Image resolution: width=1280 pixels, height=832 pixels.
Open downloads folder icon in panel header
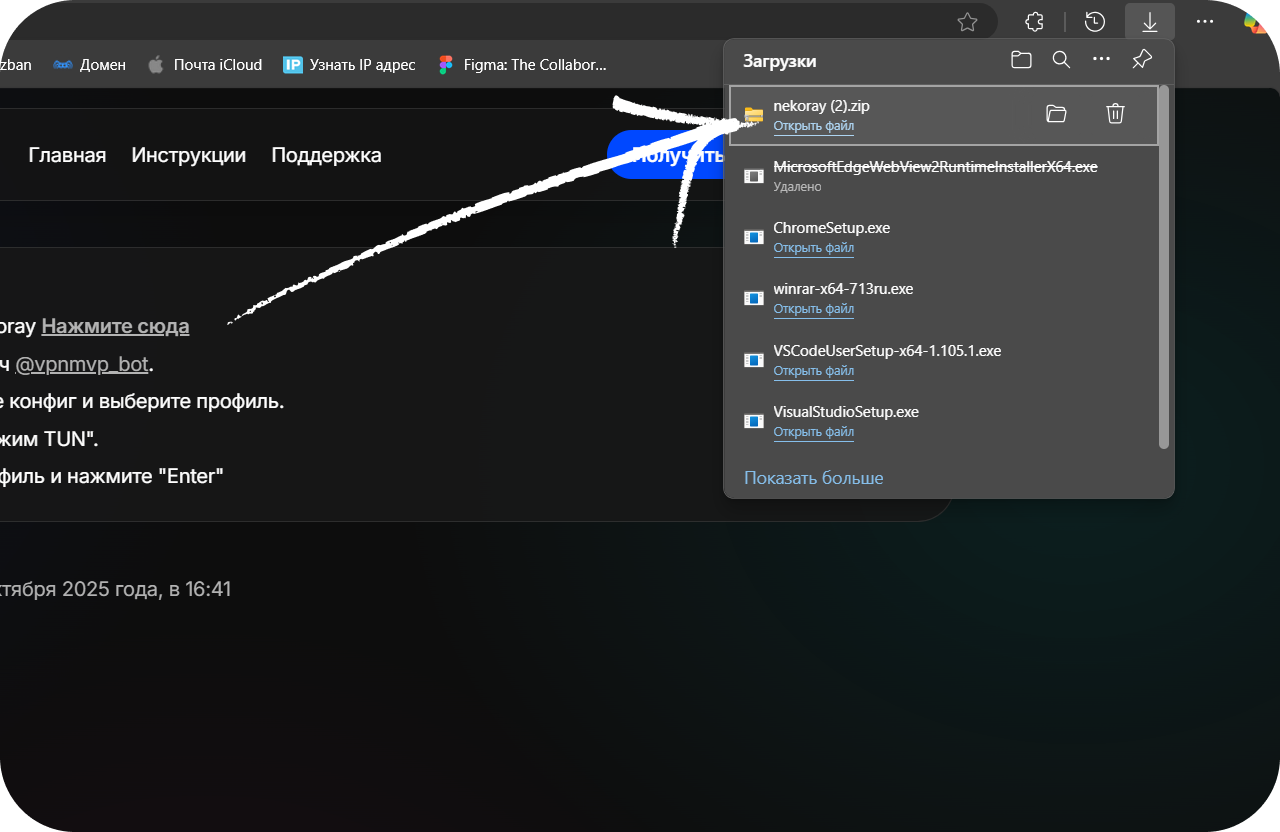click(1021, 60)
